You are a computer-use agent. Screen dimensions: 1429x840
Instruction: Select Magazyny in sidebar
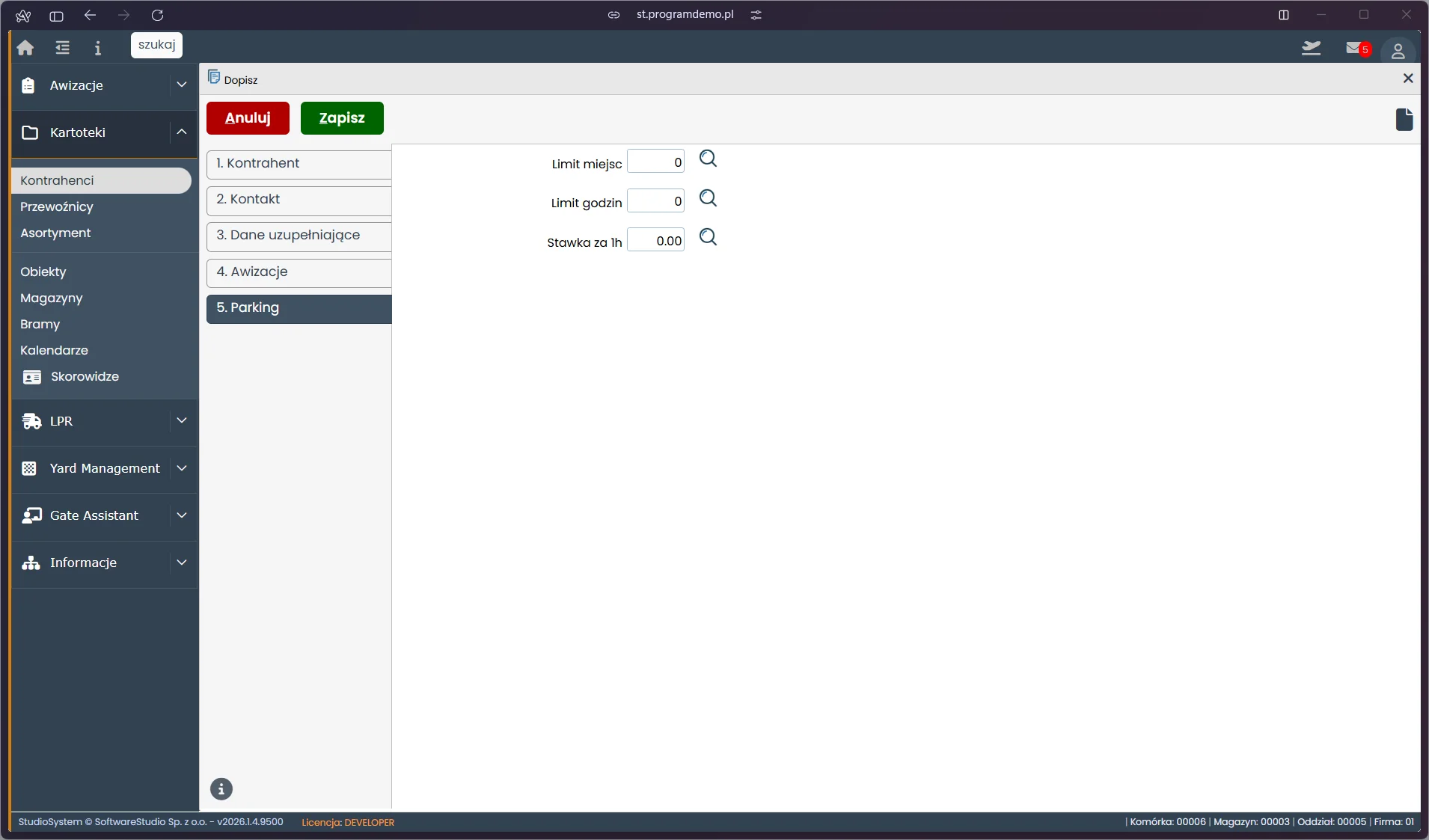point(52,298)
